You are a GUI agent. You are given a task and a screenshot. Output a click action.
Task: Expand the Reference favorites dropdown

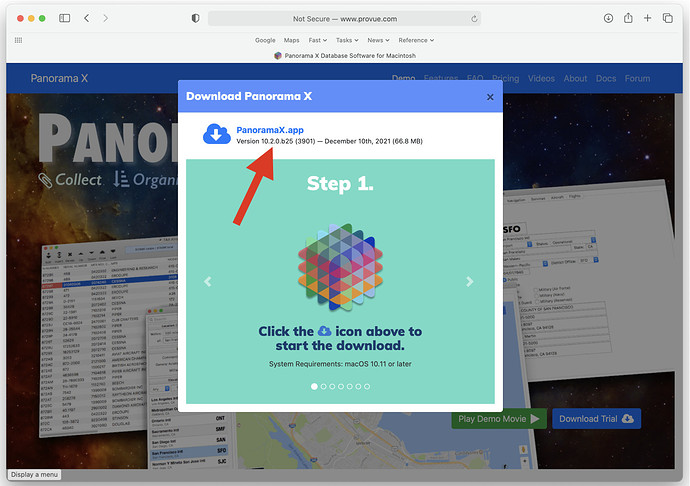tap(416, 40)
